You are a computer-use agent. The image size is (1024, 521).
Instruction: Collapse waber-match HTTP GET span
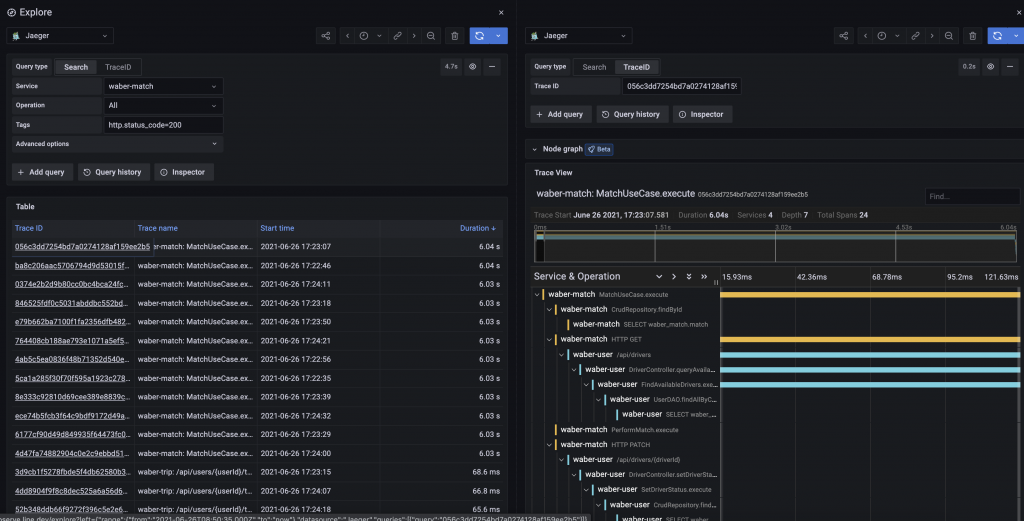(x=549, y=339)
